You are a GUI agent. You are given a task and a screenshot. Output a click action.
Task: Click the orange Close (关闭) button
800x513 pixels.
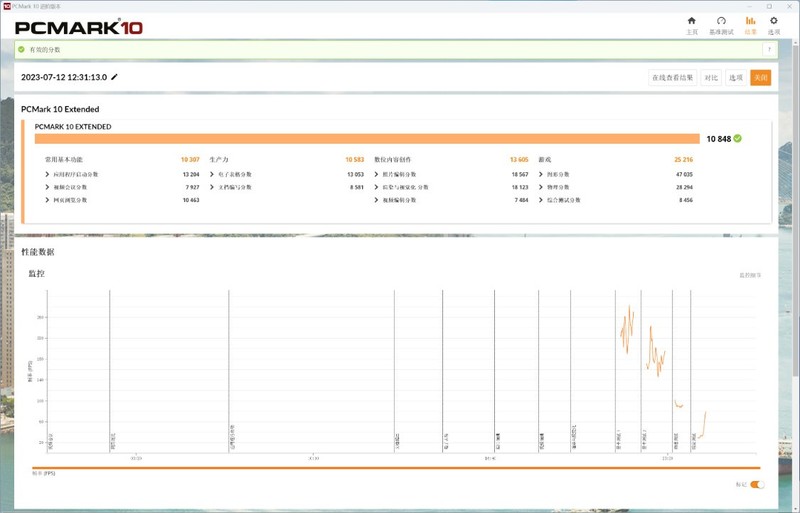click(x=761, y=77)
